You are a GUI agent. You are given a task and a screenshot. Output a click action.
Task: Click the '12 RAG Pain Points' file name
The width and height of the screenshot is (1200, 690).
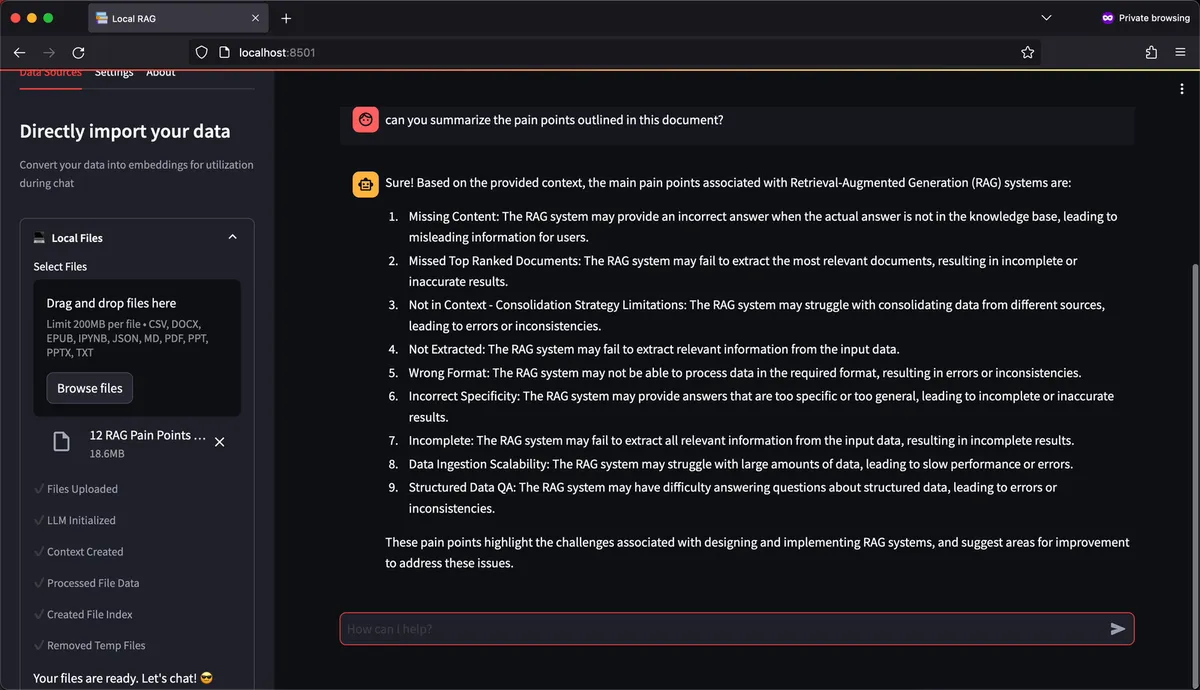148,435
